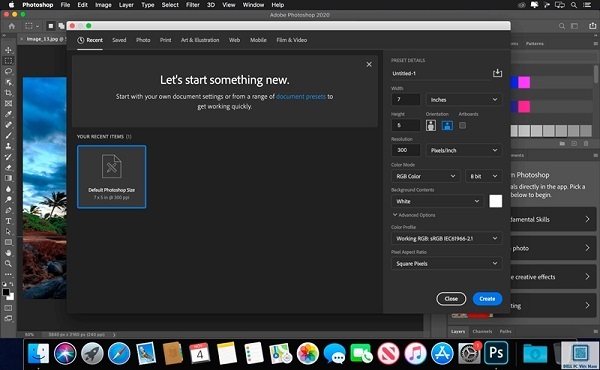This screenshot has width=600, height=370.
Task: Switch to the Mobile tab
Action: 258,40
